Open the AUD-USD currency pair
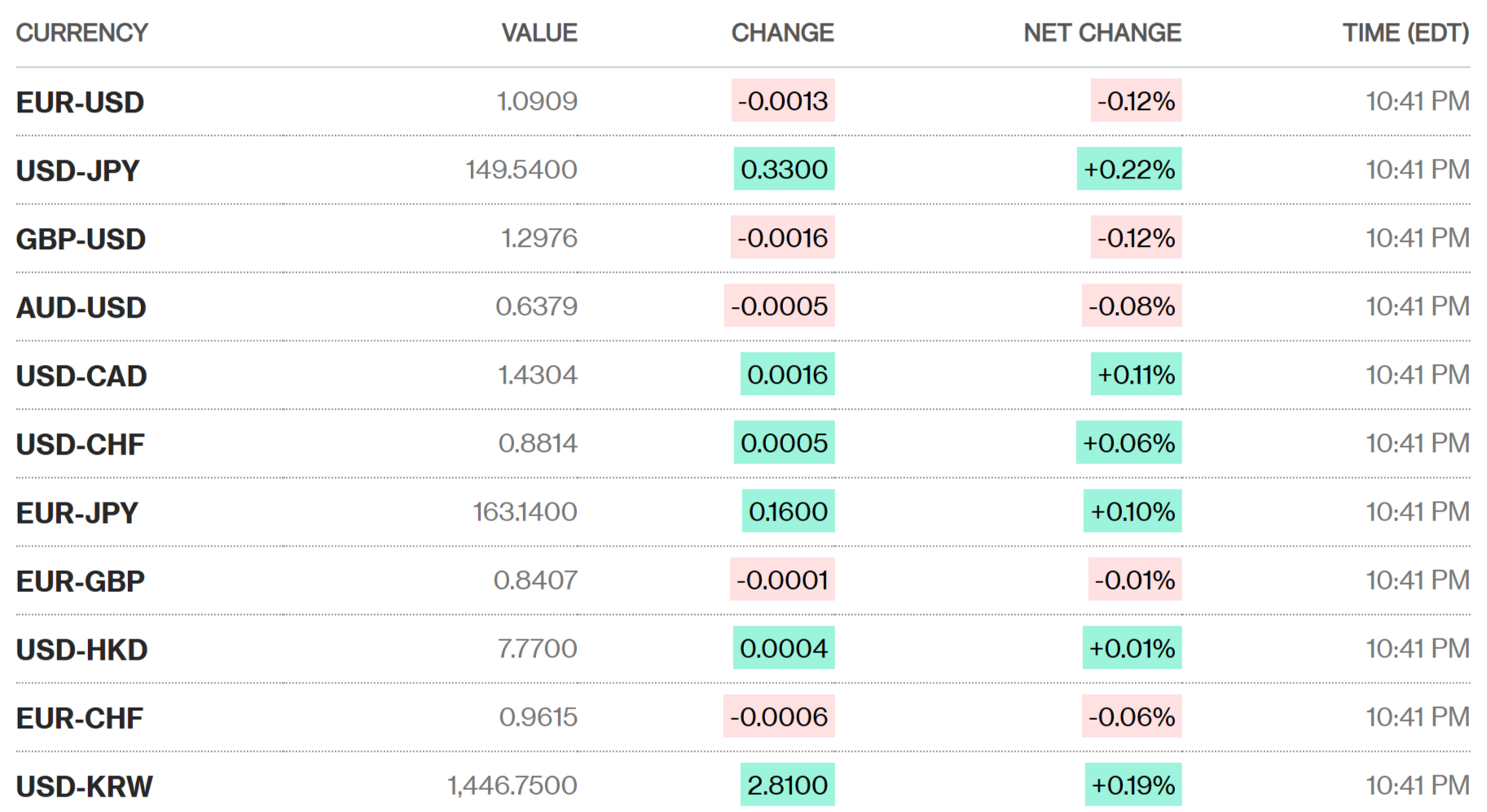 click(x=81, y=308)
